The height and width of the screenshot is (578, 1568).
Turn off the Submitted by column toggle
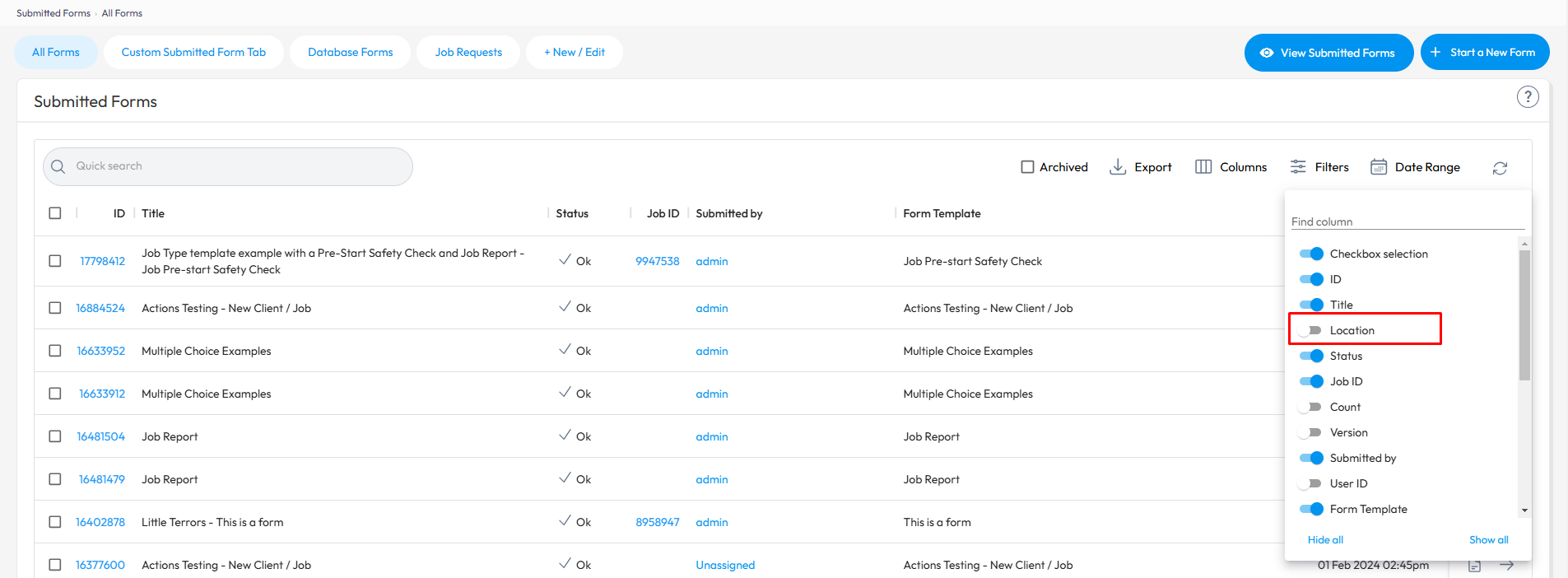[x=1311, y=458]
